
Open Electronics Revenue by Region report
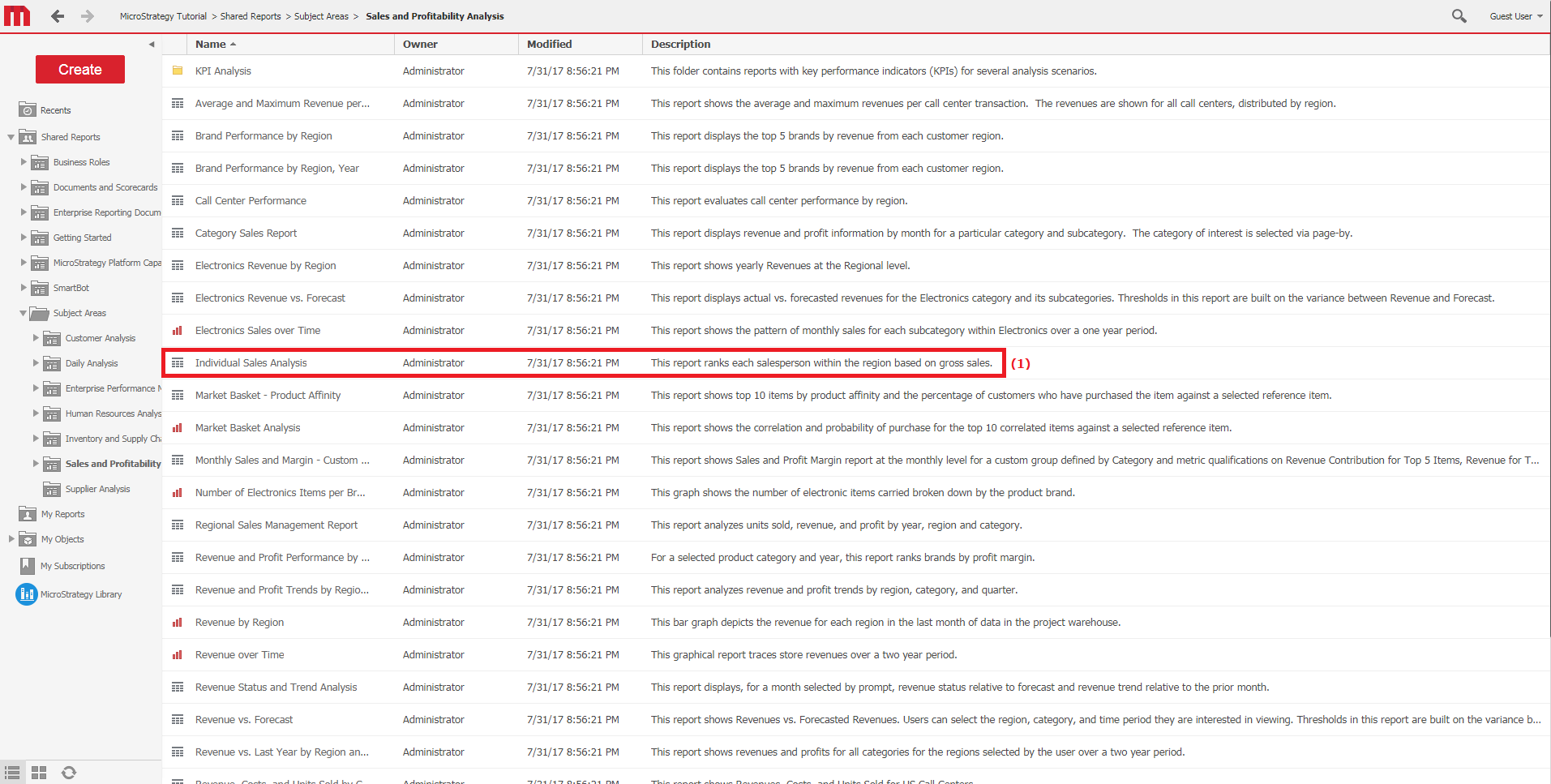click(265, 266)
